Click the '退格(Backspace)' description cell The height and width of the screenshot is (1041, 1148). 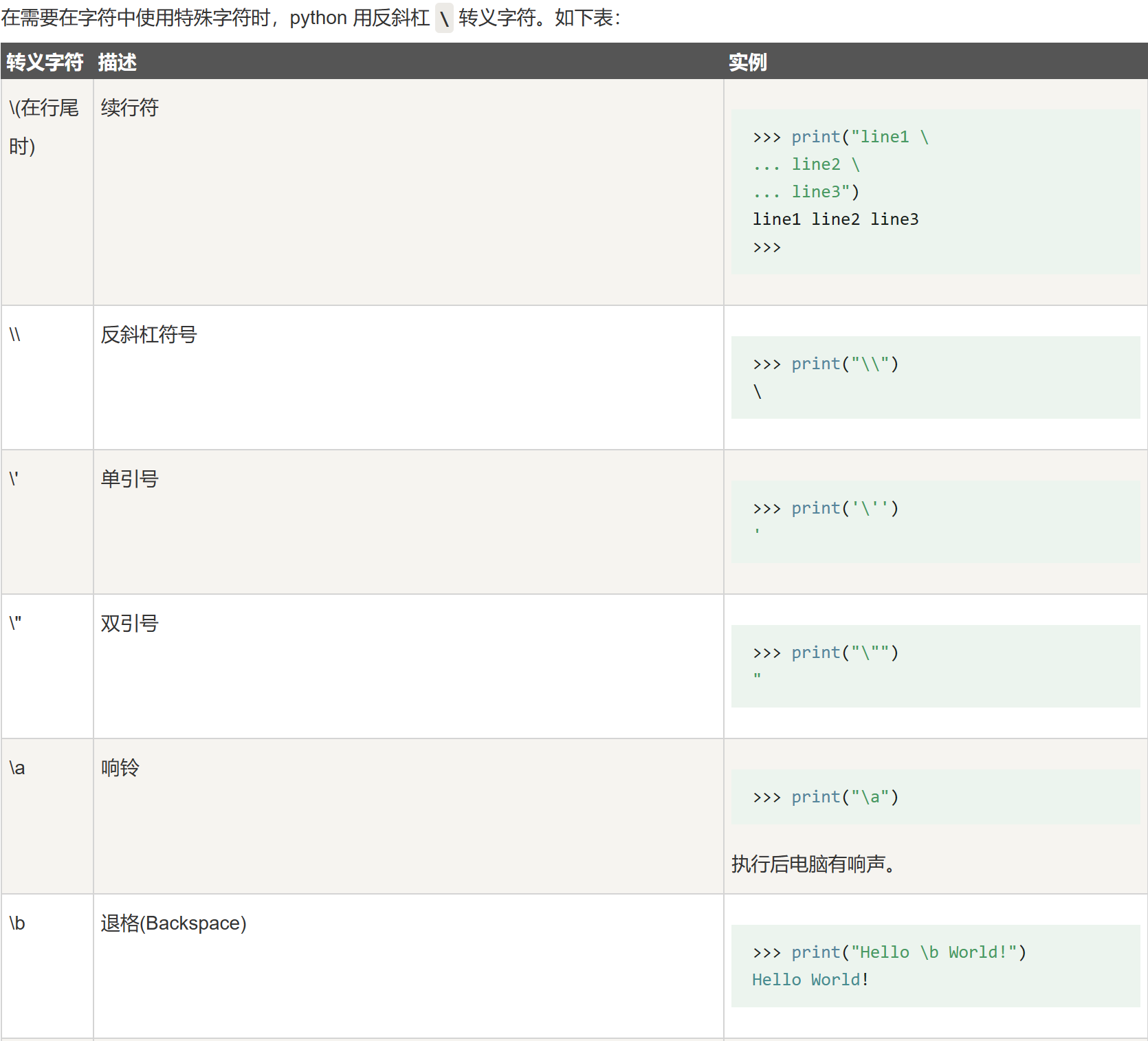(x=408, y=966)
